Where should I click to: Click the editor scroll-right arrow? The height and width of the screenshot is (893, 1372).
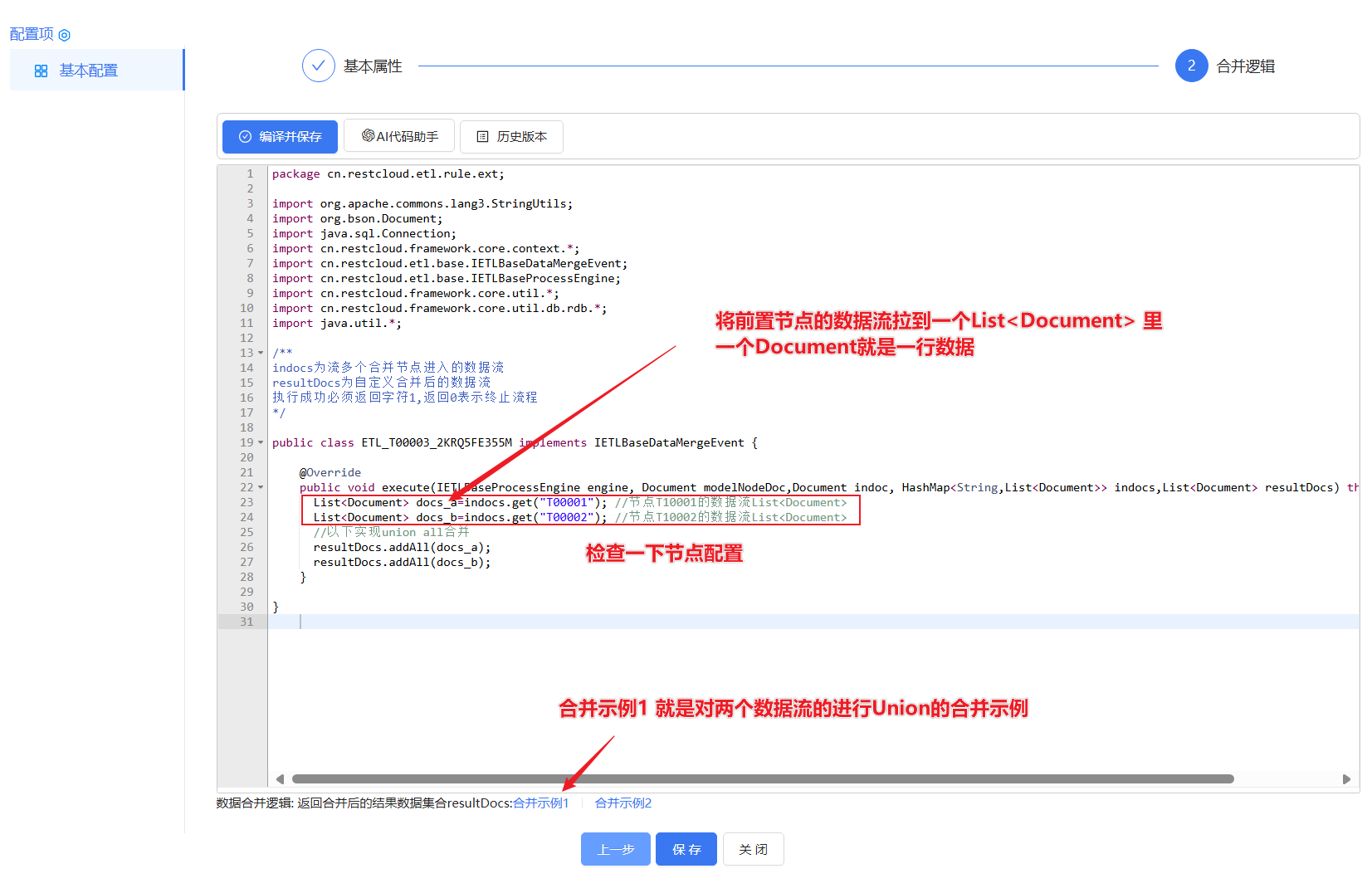tap(1346, 779)
